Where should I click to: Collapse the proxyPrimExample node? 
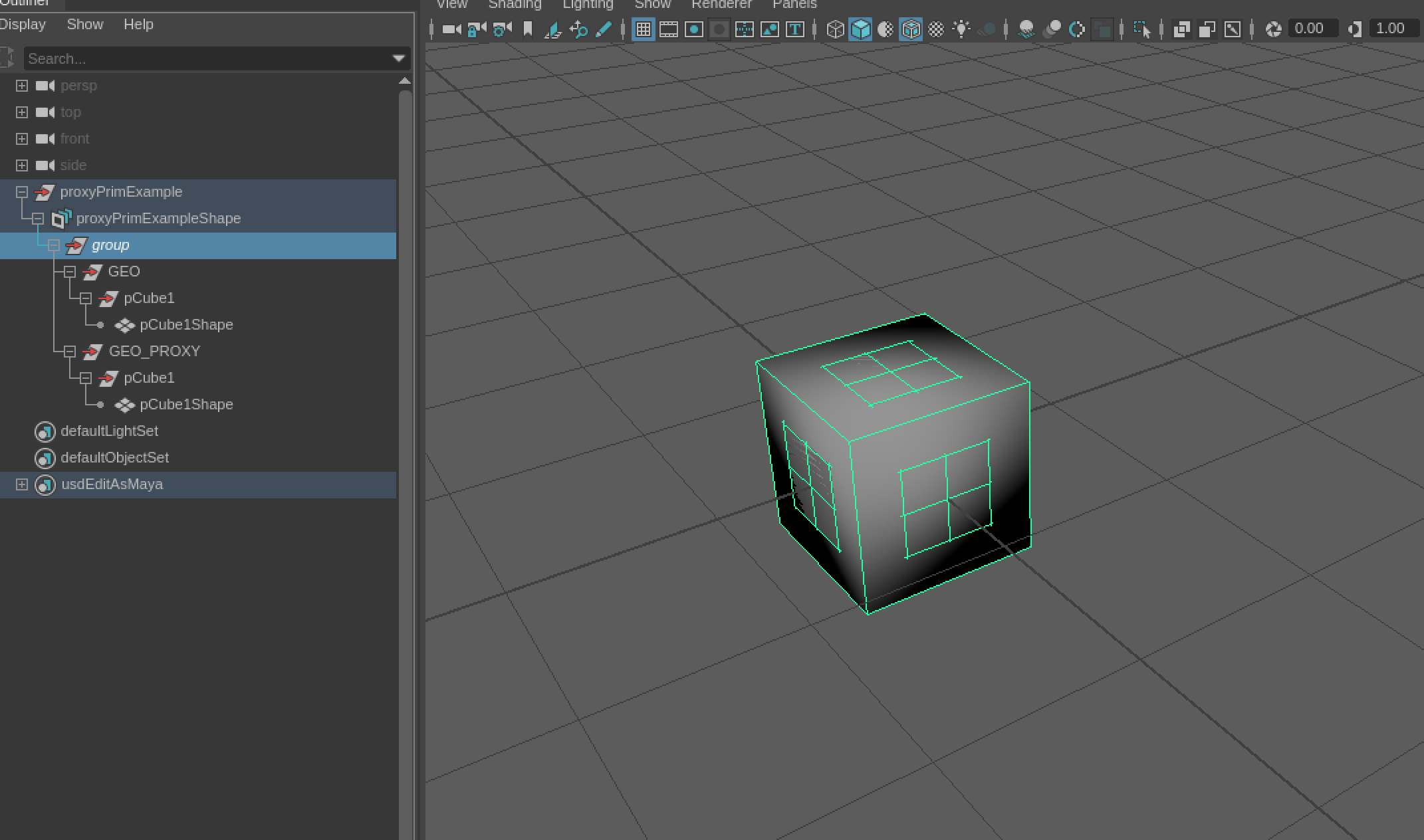tap(22, 192)
